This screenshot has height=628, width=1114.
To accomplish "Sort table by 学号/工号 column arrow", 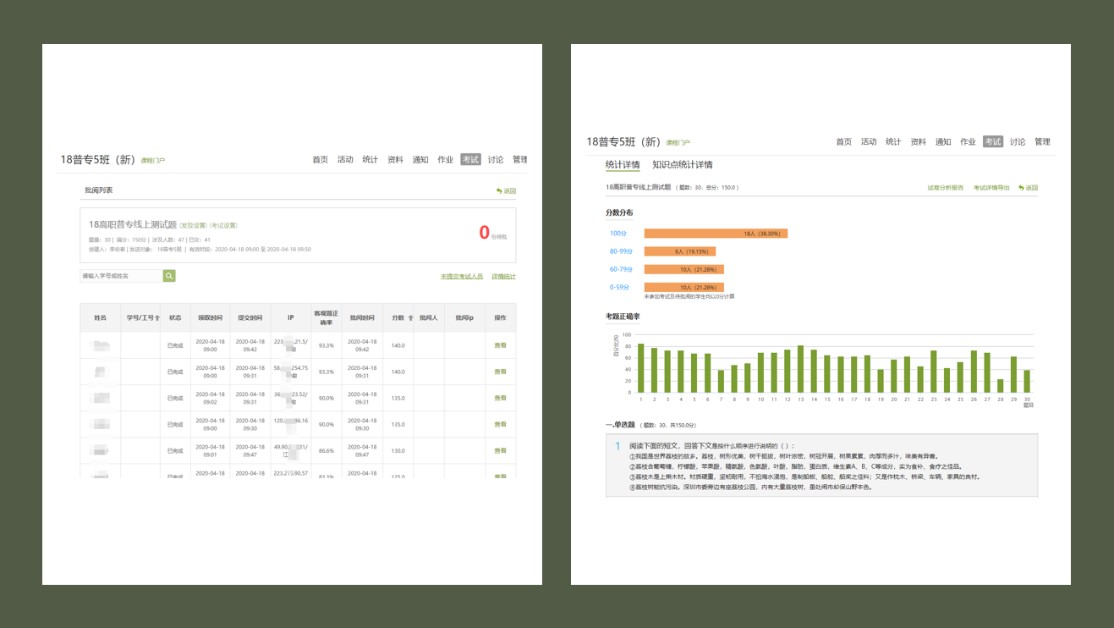I will (x=157, y=318).
